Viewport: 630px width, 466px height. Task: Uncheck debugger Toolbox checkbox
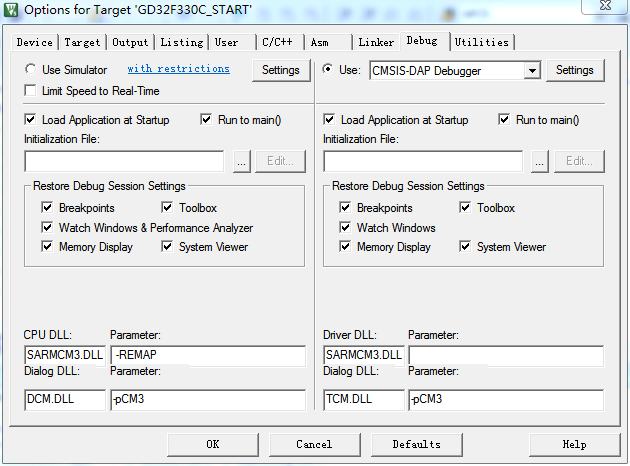click(x=465, y=207)
